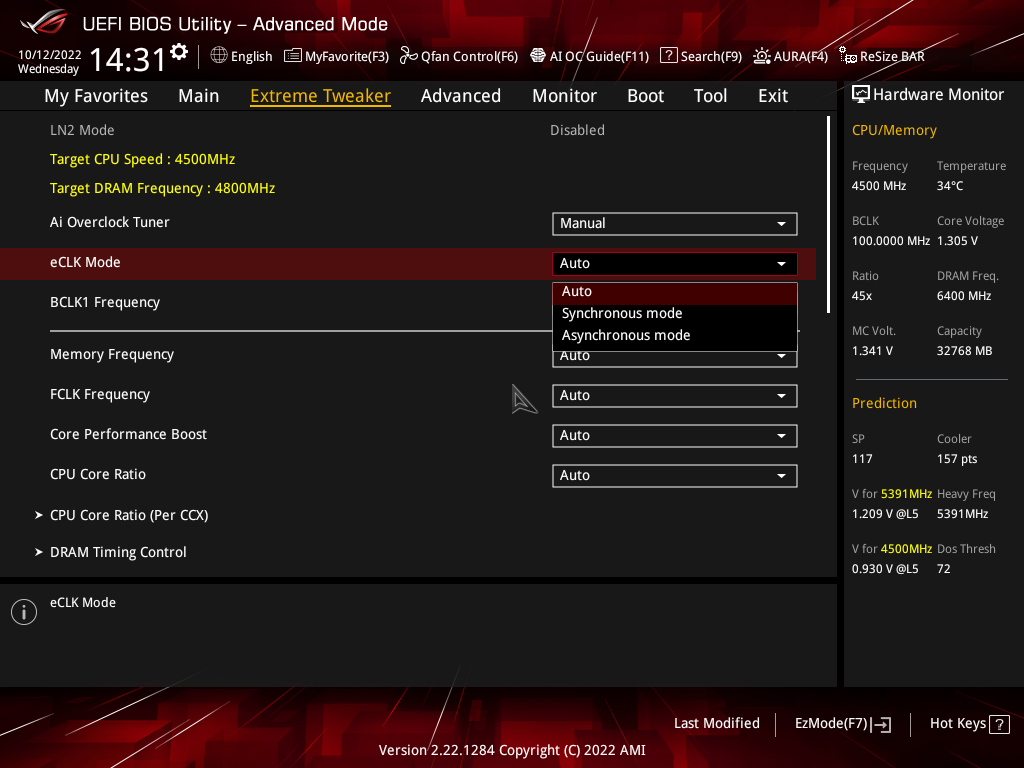Choose Asynchronous mode option
The image size is (1024, 768).
[675, 336]
